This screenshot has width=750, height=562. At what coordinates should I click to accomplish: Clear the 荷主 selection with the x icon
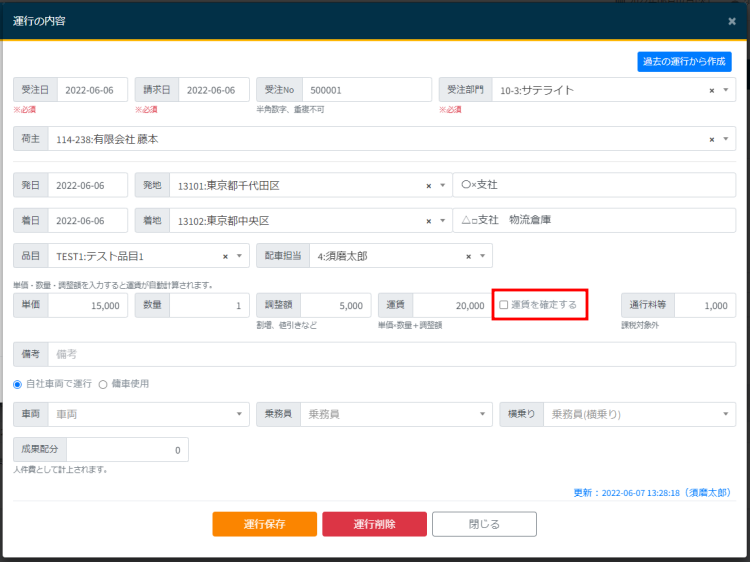712,139
